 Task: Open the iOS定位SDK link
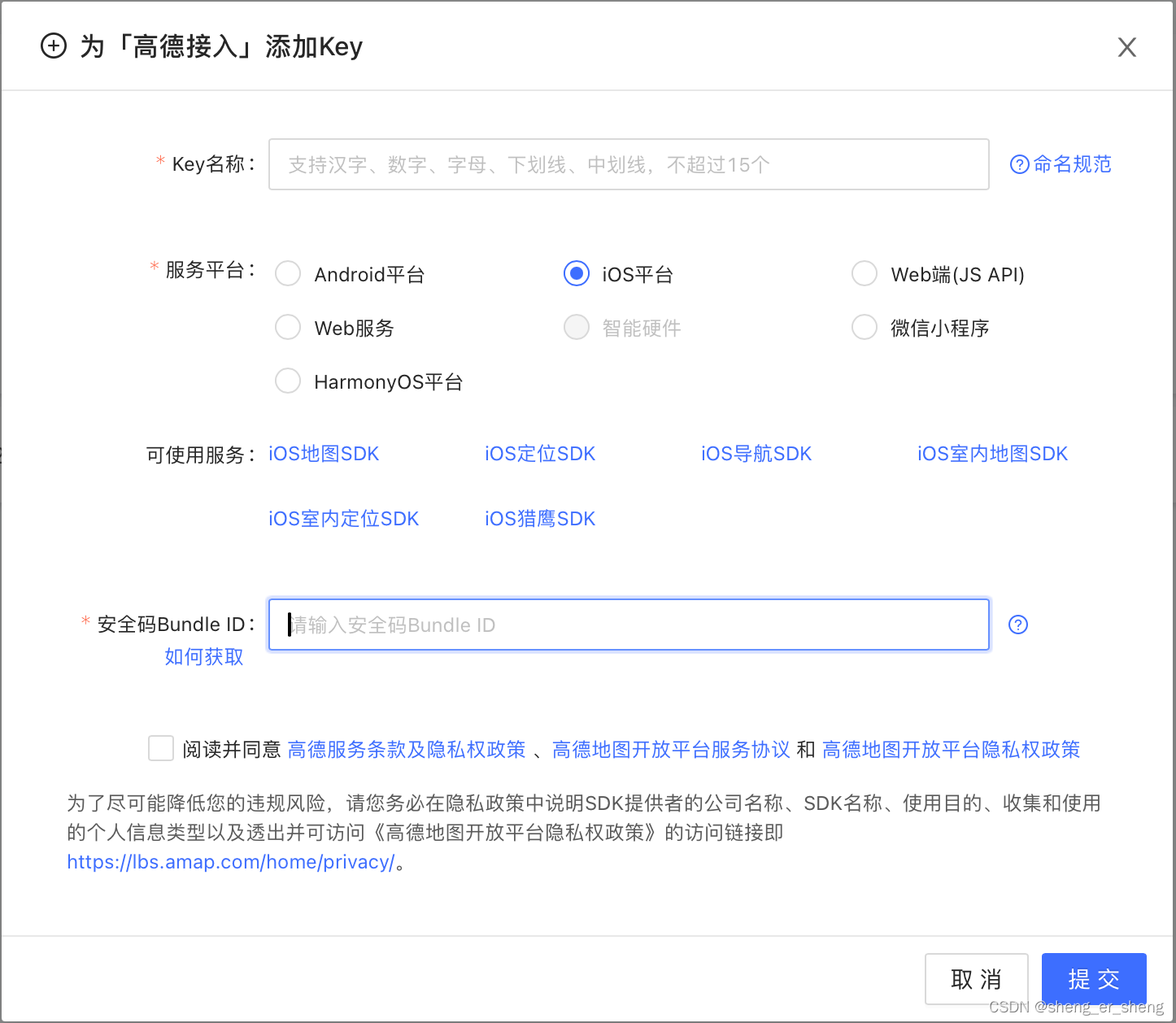pyautogui.click(x=540, y=454)
